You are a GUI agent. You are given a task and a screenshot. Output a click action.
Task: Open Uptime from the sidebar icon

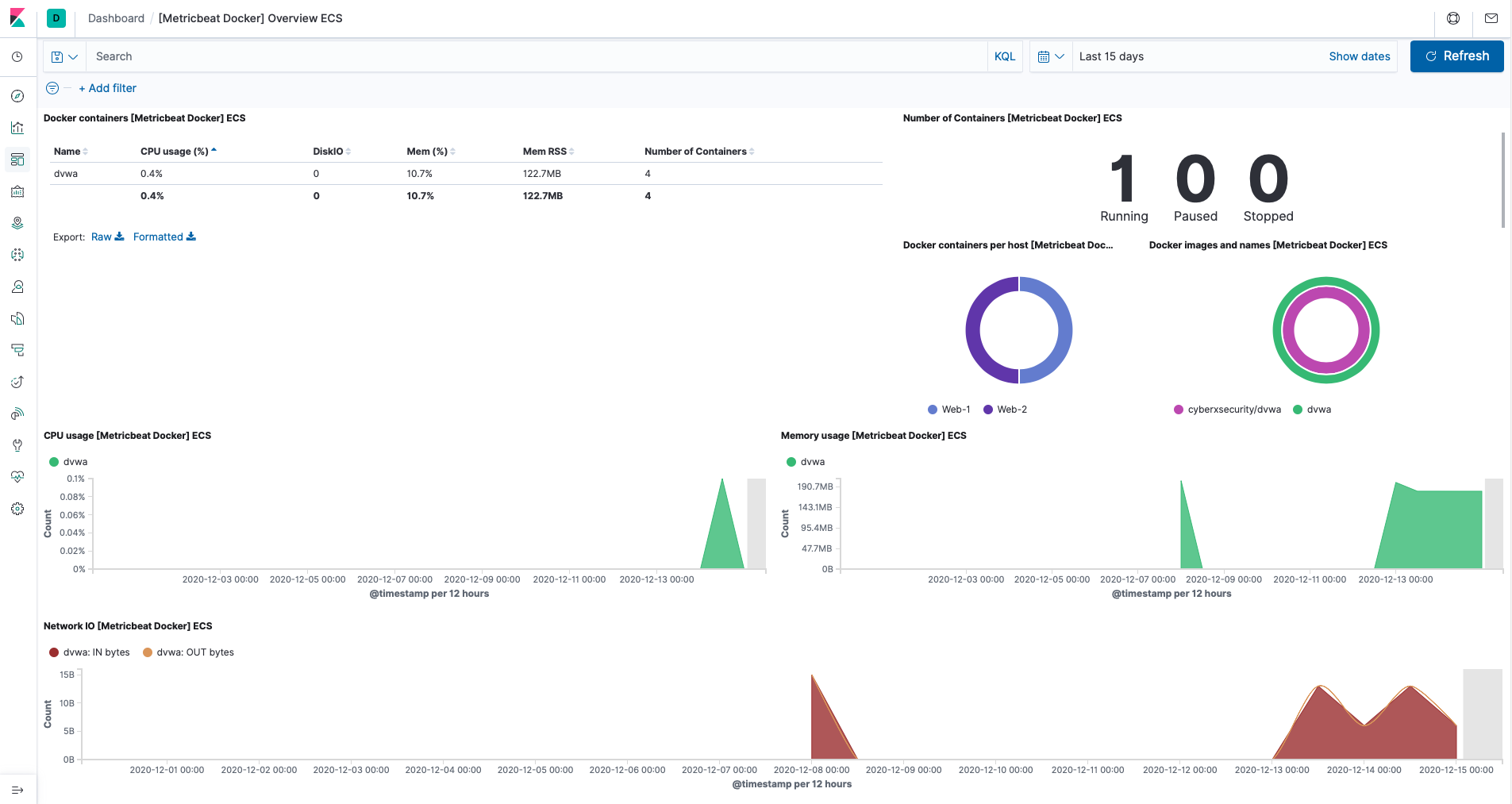[x=17, y=382]
